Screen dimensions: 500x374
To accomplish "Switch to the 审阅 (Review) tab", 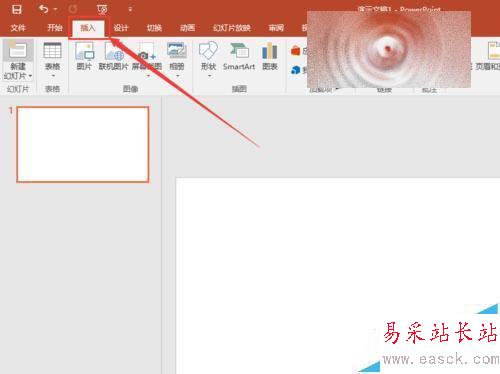I will click(x=276, y=28).
